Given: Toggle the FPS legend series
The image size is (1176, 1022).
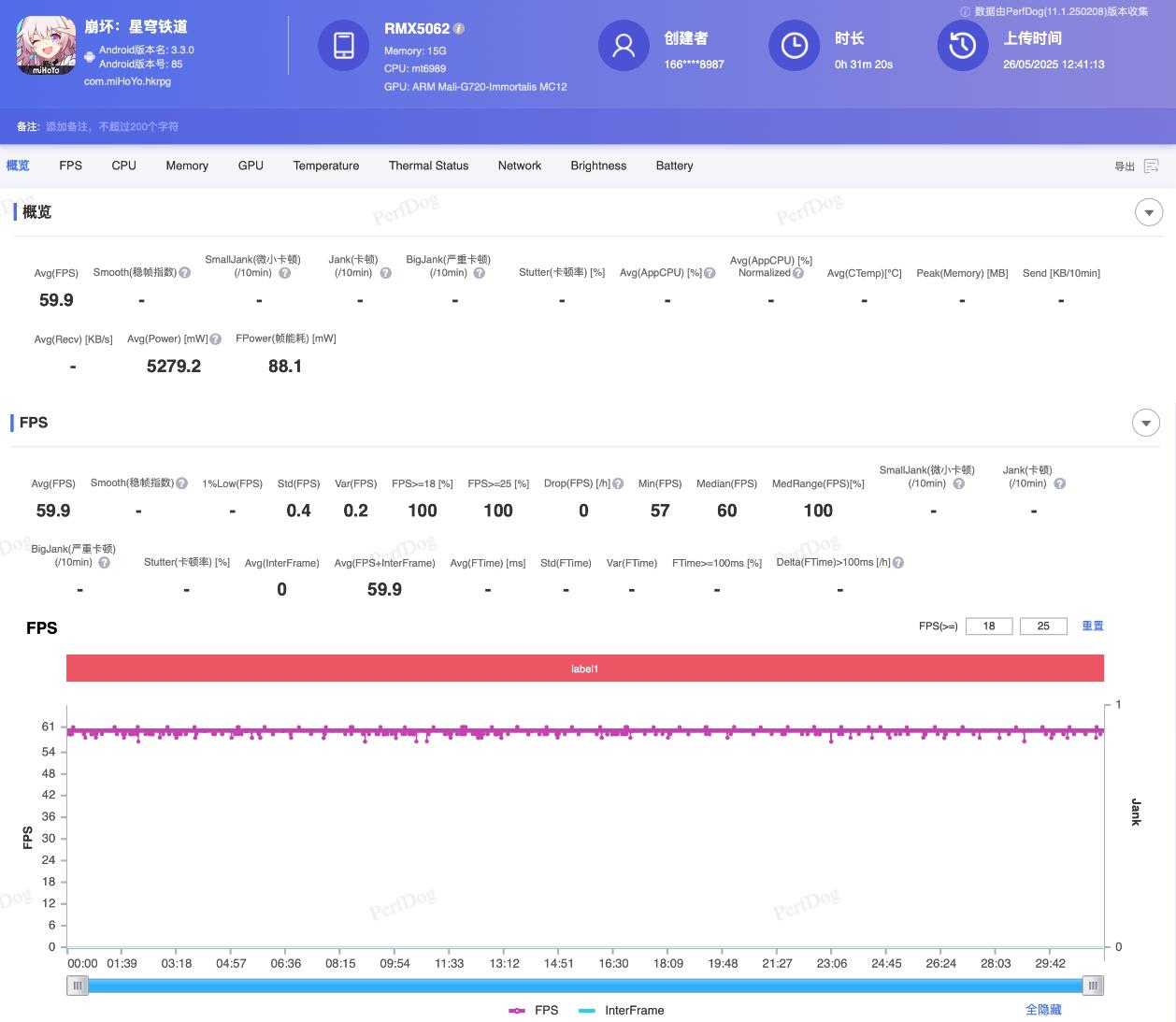Looking at the screenshot, I should pyautogui.click(x=534, y=1010).
